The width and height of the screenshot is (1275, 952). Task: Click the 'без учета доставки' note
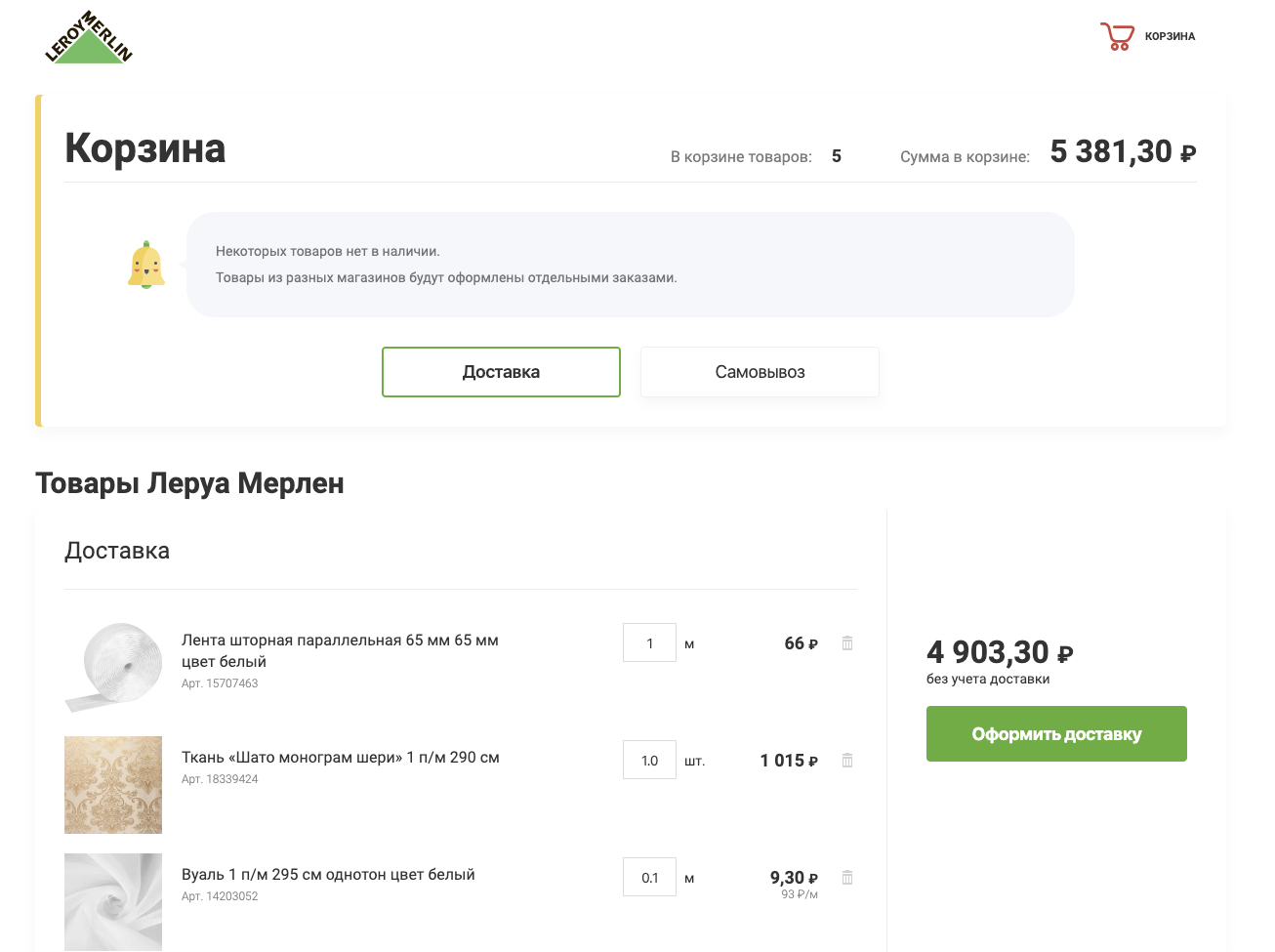coord(988,679)
